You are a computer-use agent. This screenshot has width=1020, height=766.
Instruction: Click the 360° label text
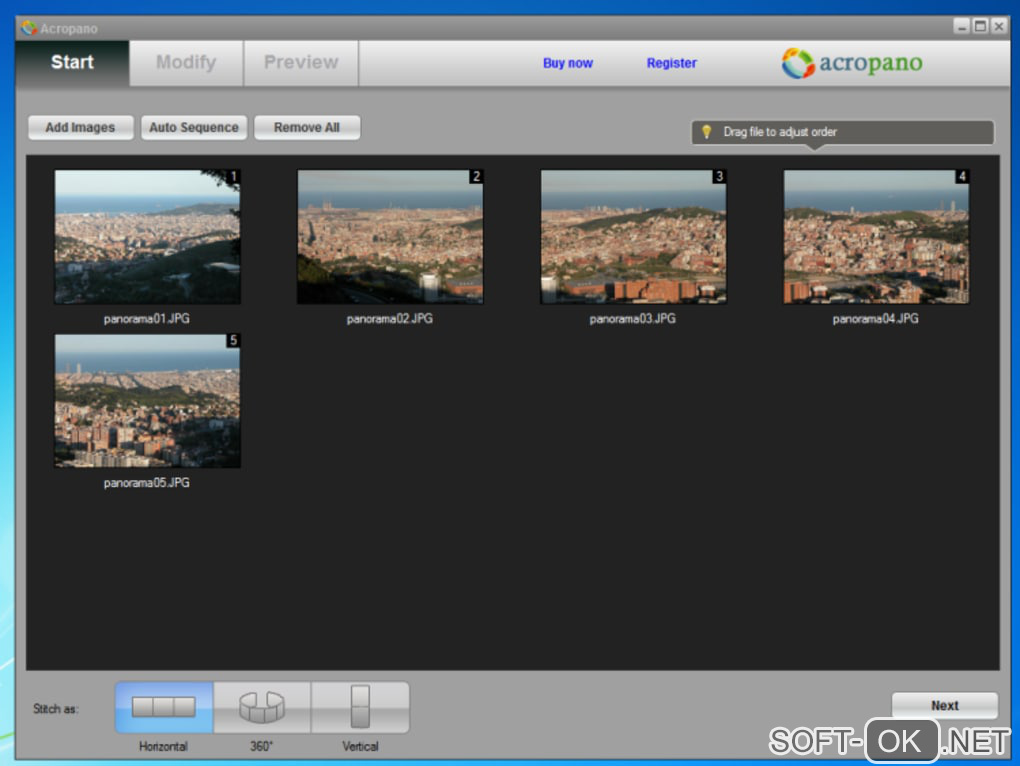(x=262, y=746)
